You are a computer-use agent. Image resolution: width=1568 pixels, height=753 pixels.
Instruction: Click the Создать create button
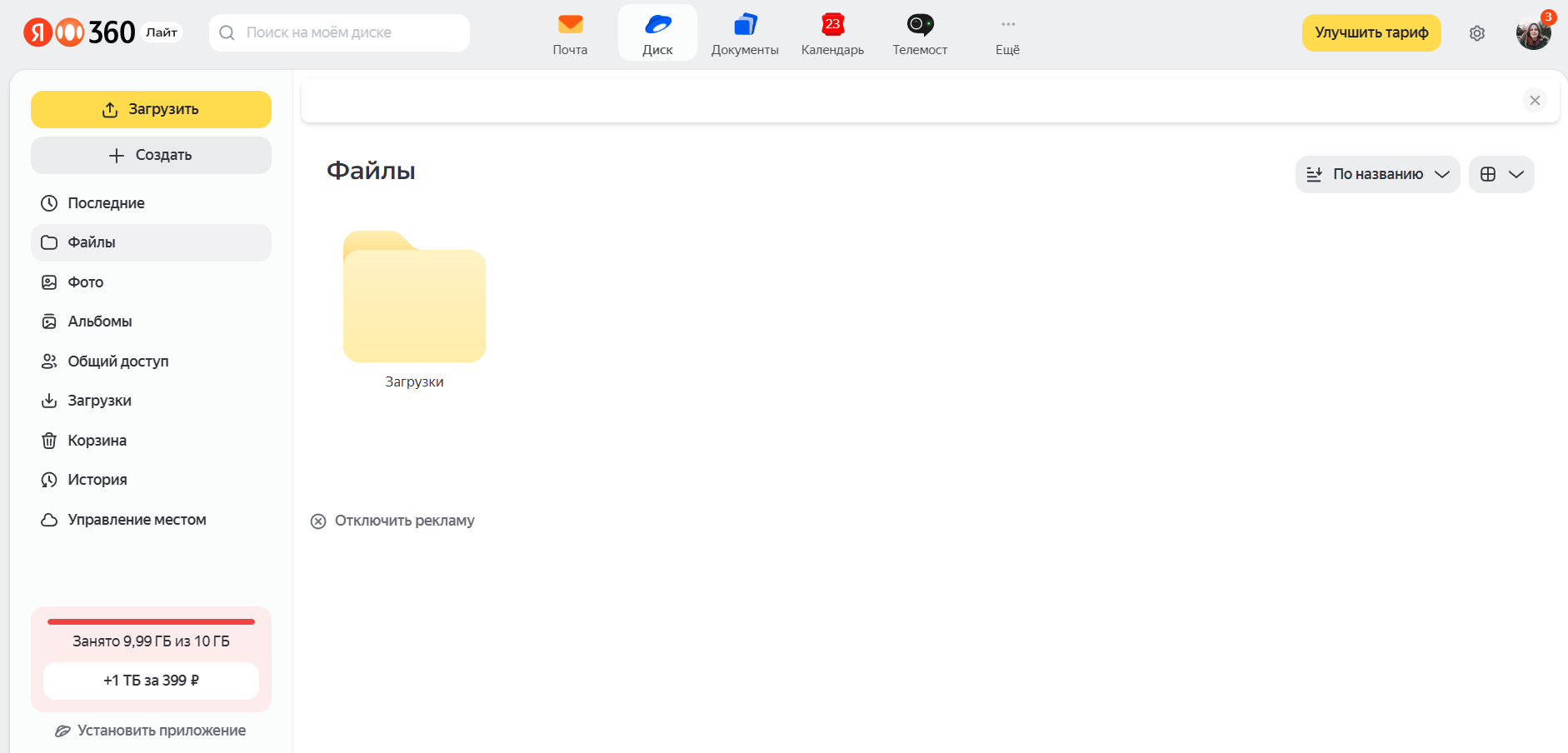pos(151,155)
